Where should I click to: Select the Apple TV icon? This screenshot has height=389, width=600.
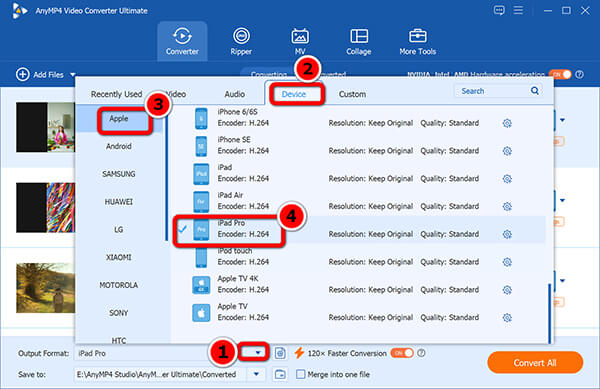coord(201,313)
